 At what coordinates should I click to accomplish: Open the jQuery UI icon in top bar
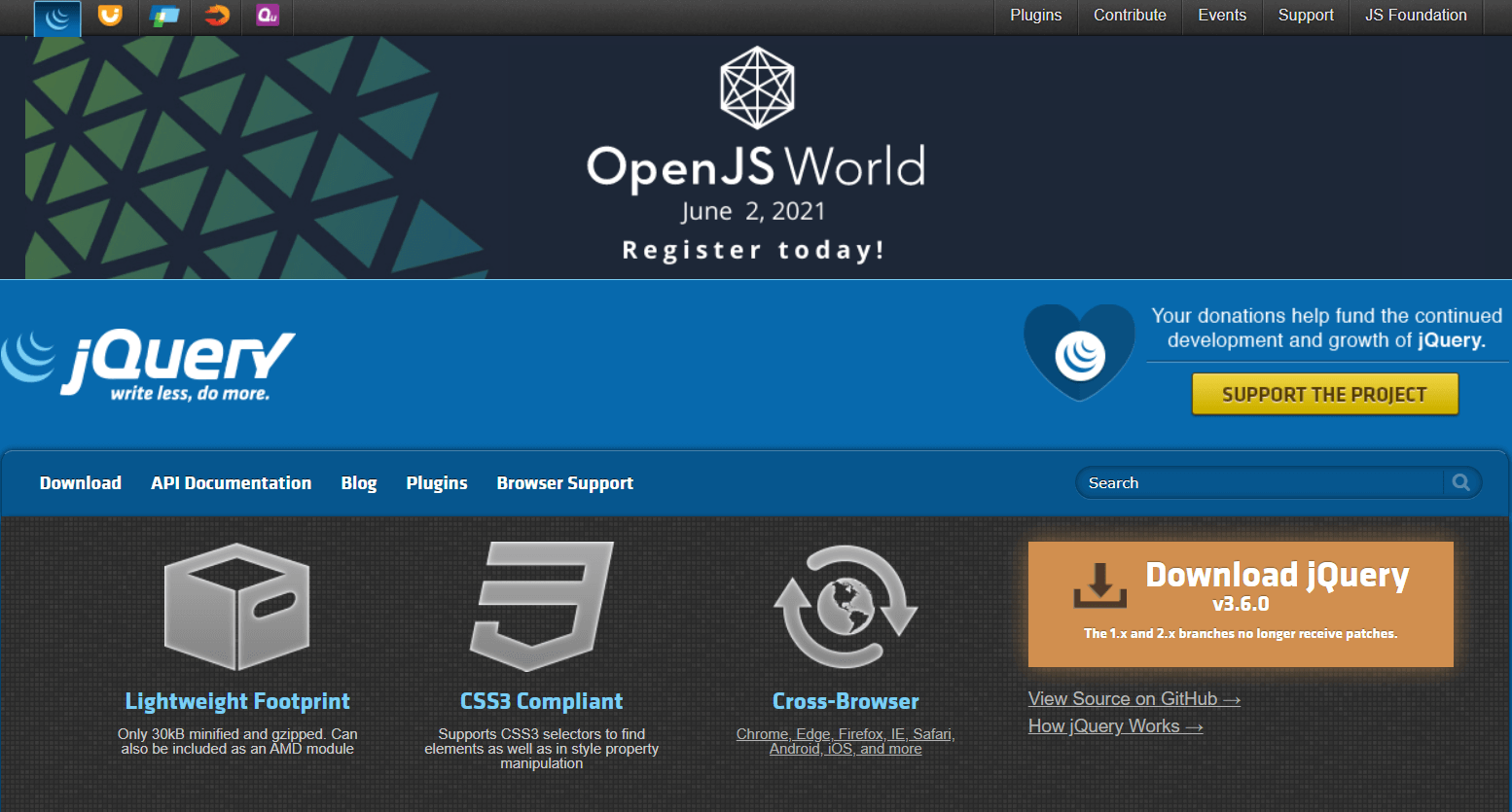click(x=110, y=16)
